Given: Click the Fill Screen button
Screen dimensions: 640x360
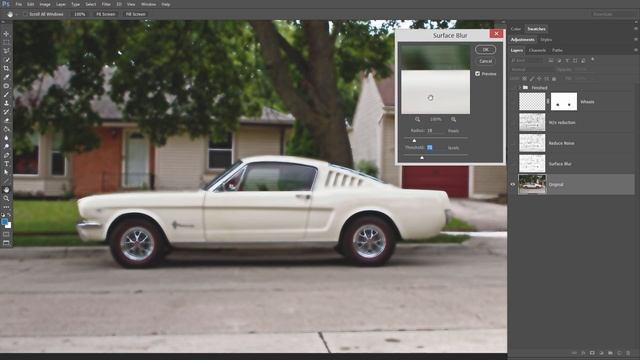Looking at the screenshot, I should pos(136,14).
